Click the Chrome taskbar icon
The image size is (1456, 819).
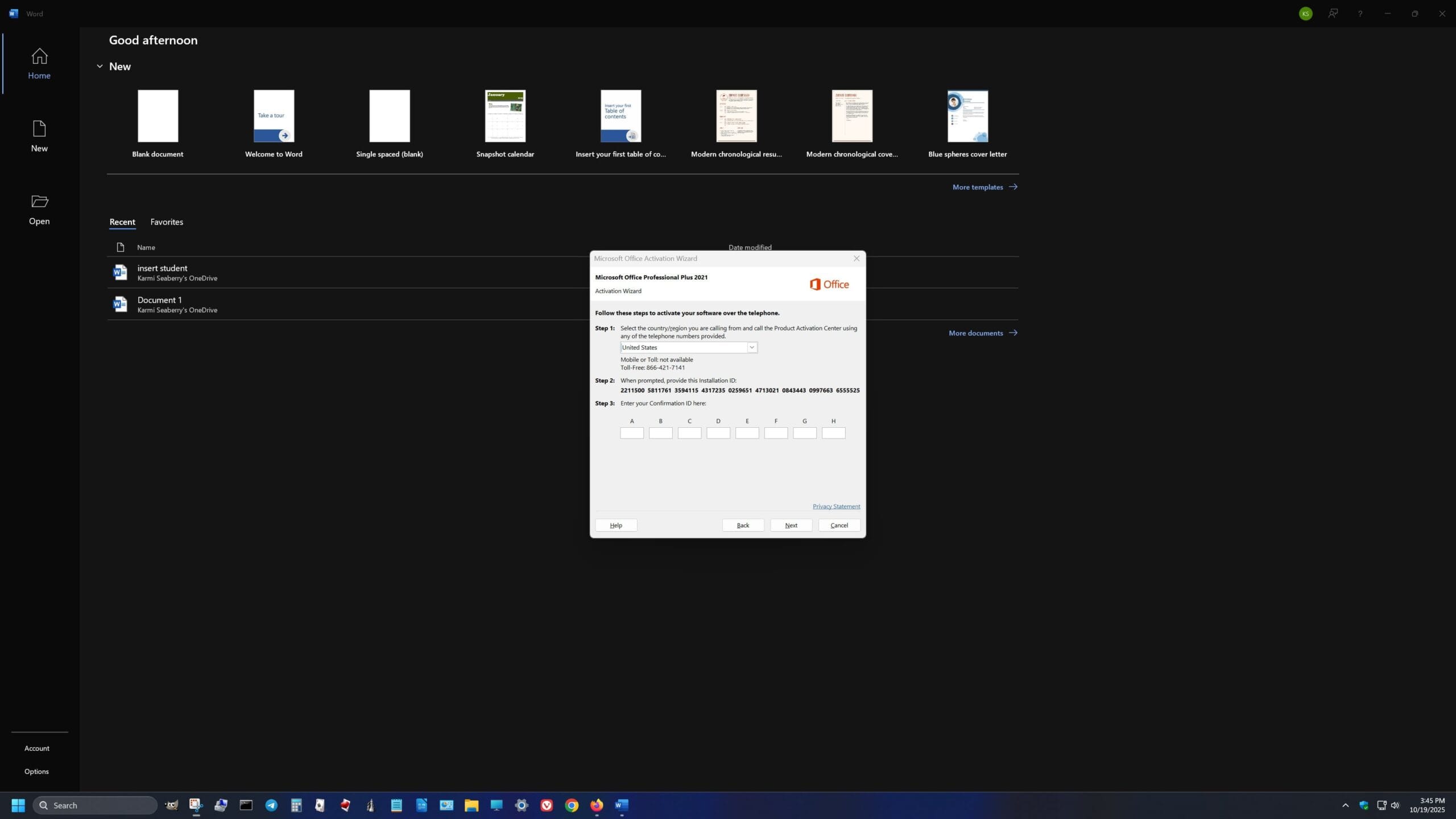(572, 805)
